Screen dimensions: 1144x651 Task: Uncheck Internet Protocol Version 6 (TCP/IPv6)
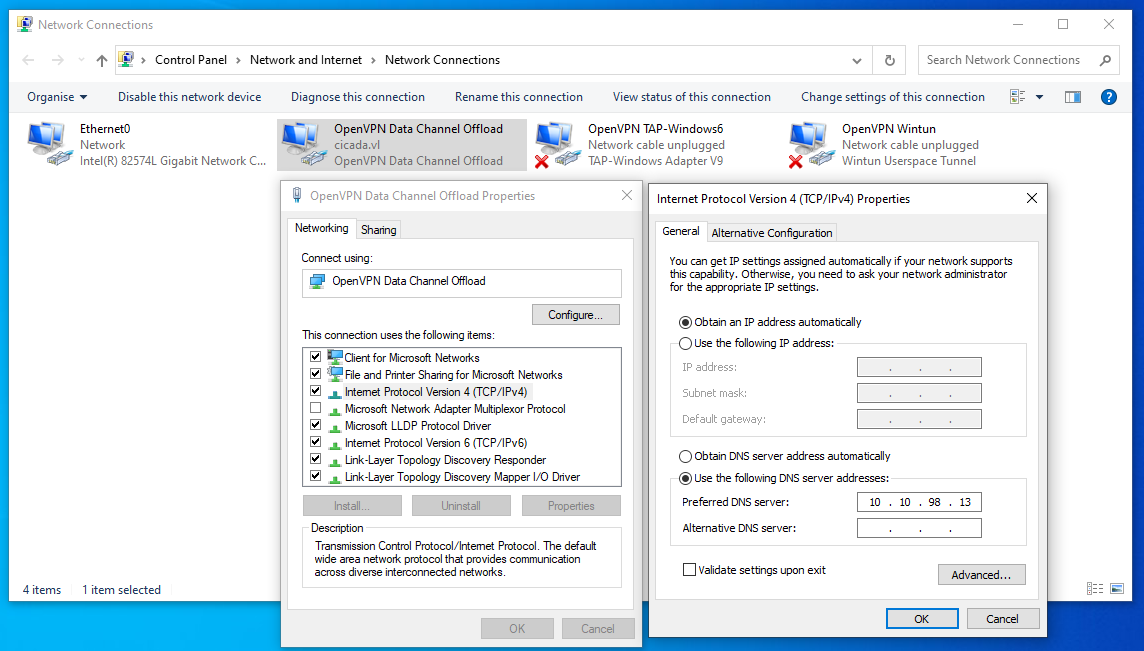point(315,442)
